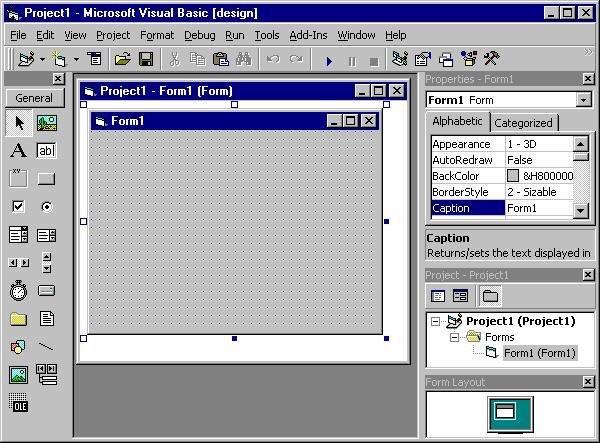Collapse the Project1 tree node
The image size is (600, 443).
435,321
